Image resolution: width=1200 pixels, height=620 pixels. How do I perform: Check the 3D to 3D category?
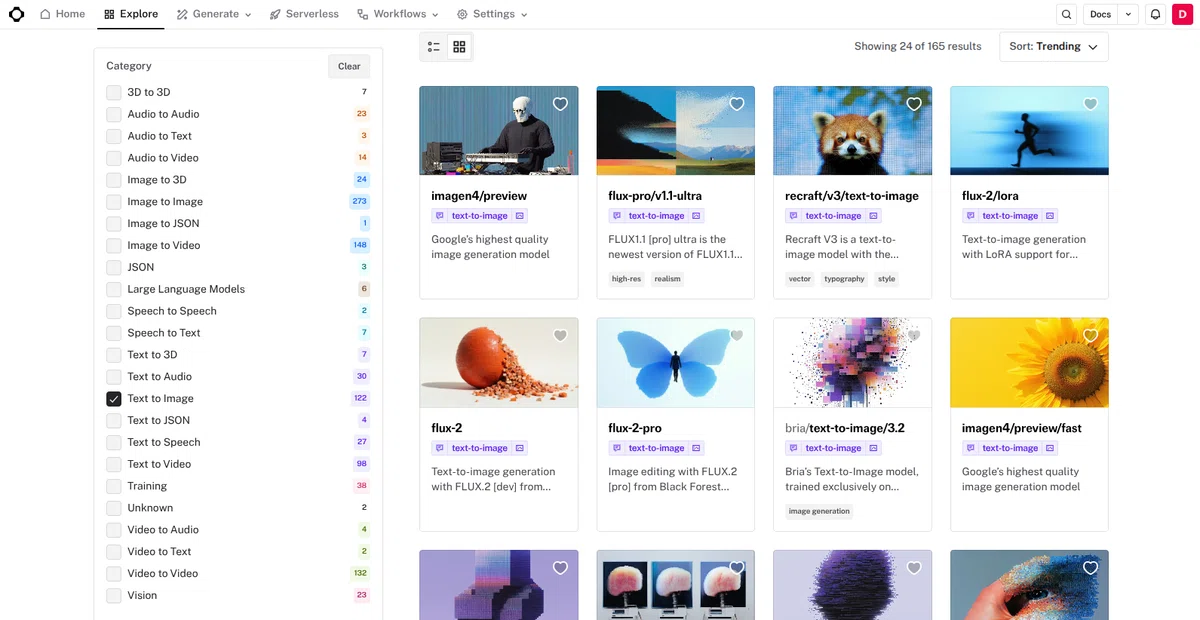[x=114, y=92]
